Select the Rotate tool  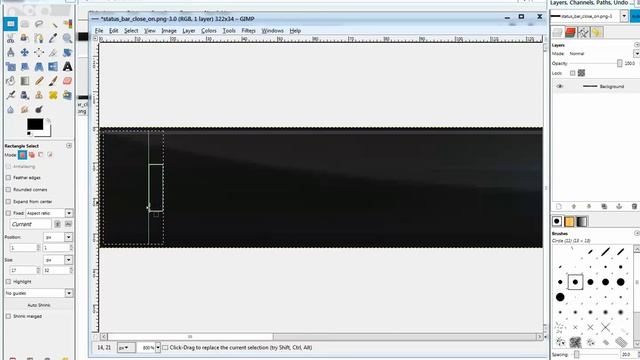pos(67,52)
